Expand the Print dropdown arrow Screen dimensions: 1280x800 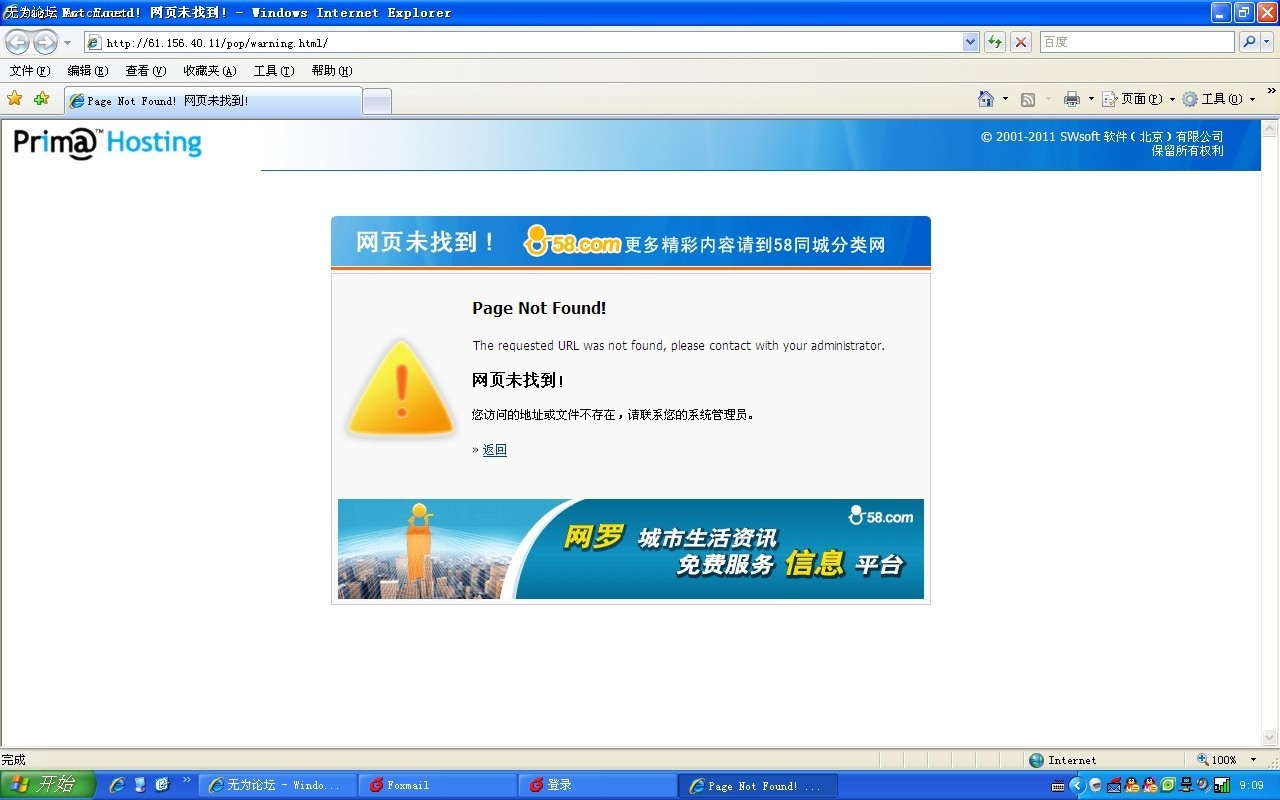pyautogui.click(x=1091, y=99)
